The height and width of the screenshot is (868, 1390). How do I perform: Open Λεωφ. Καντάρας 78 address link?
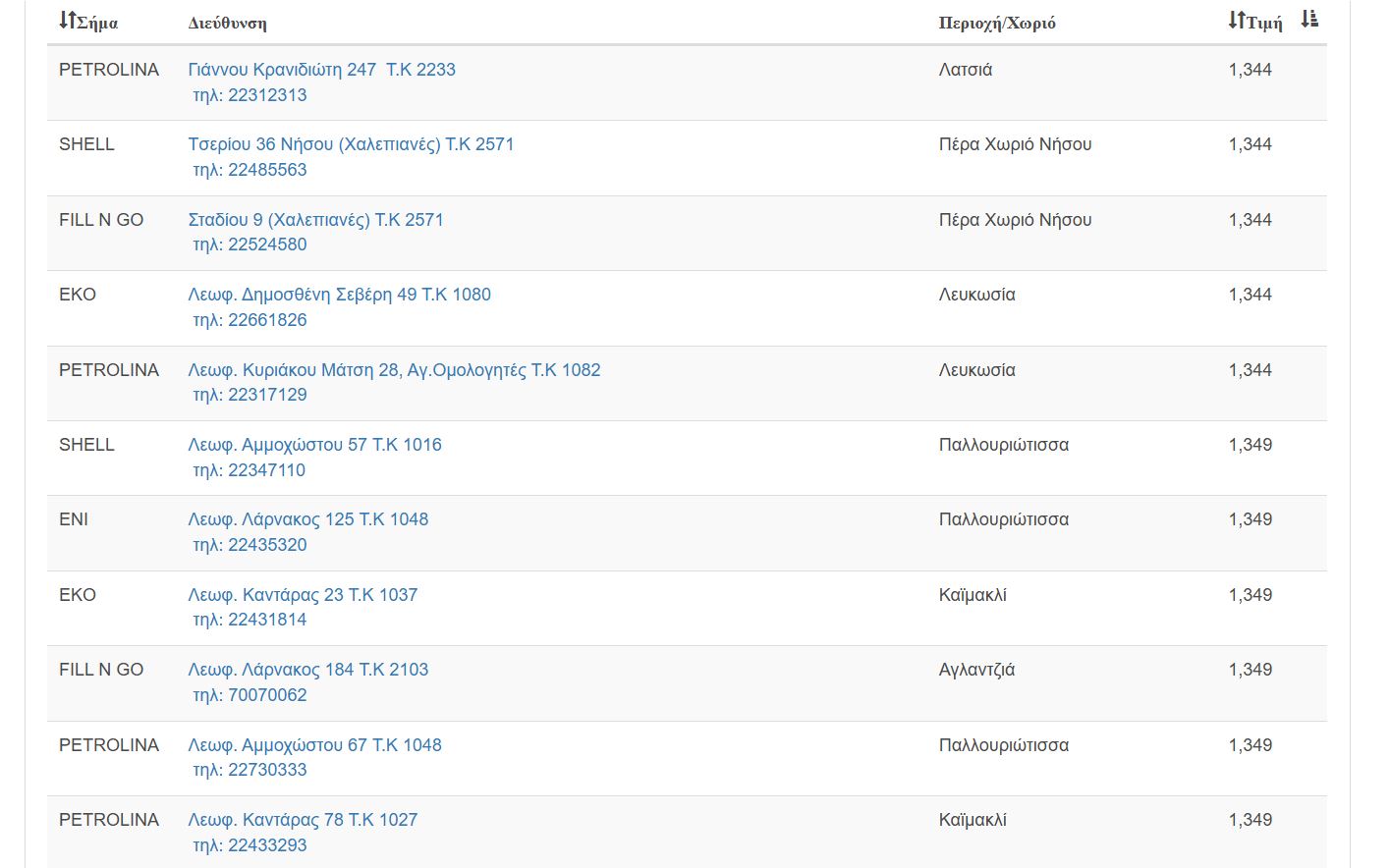click(x=303, y=820)
